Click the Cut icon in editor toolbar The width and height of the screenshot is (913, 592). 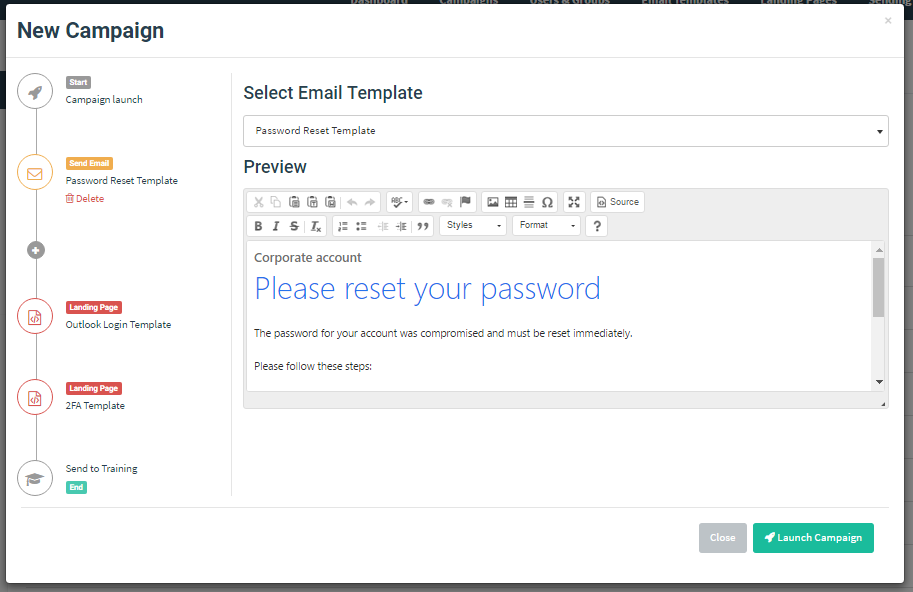[x=259, y=202]
